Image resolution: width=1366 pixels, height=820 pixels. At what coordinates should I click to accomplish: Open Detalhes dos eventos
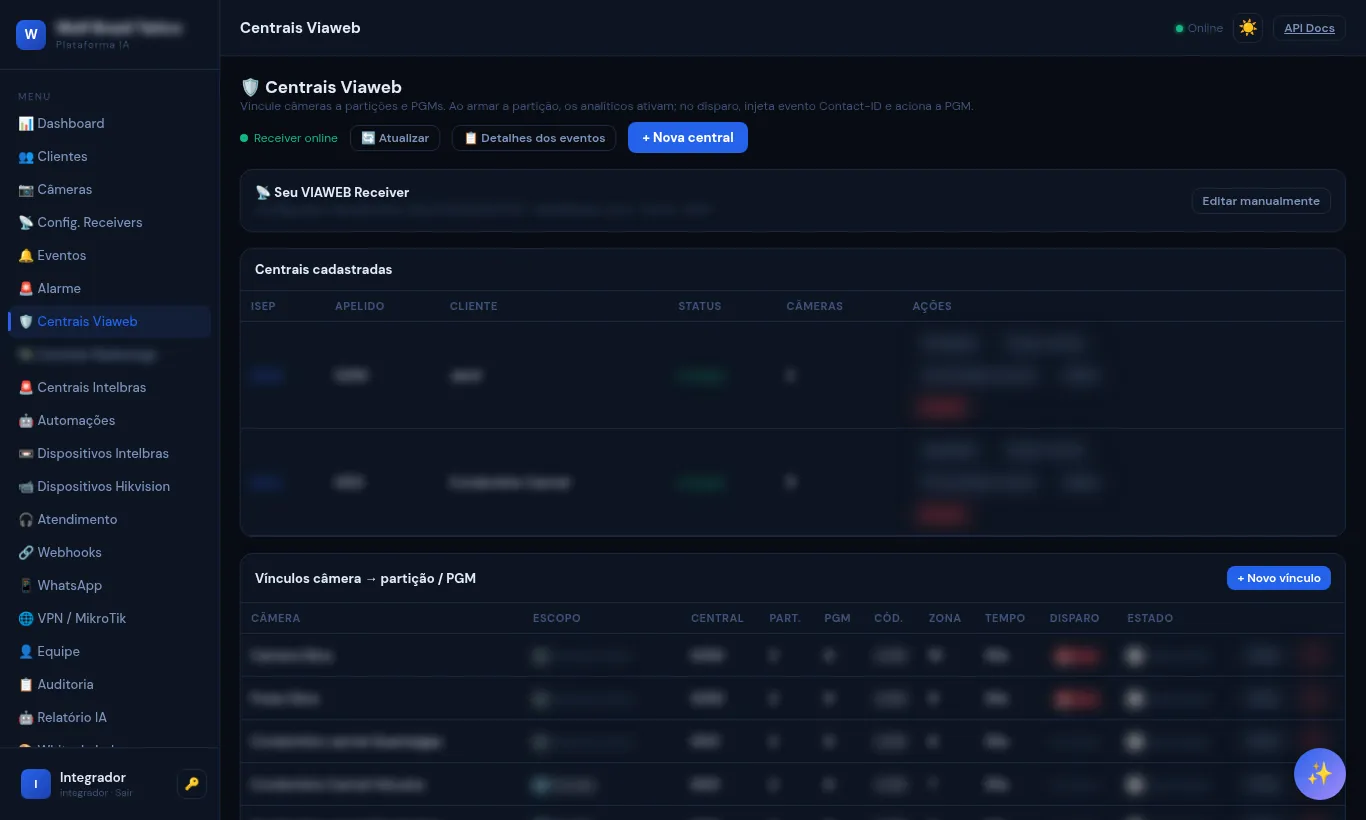534,138
